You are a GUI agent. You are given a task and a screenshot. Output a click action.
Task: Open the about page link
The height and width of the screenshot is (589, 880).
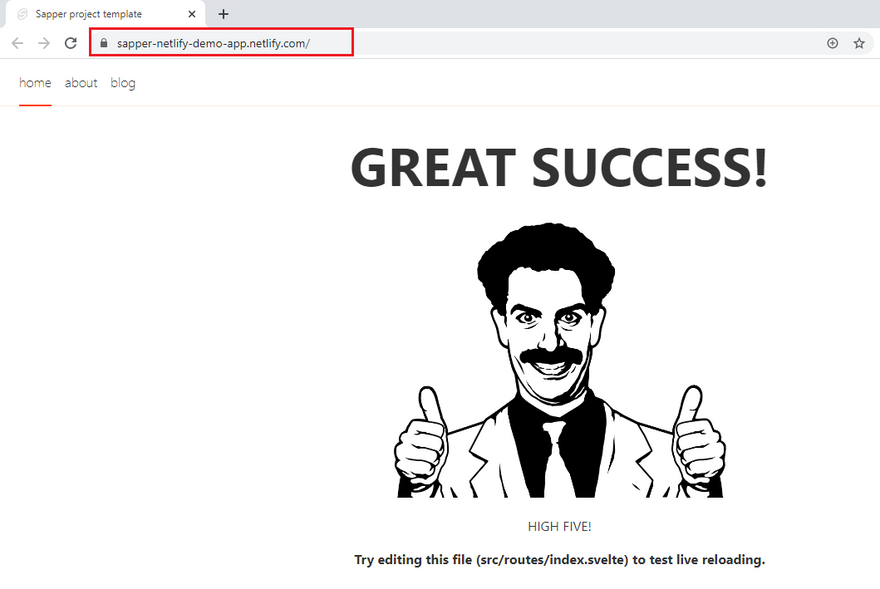pos(81,83)
